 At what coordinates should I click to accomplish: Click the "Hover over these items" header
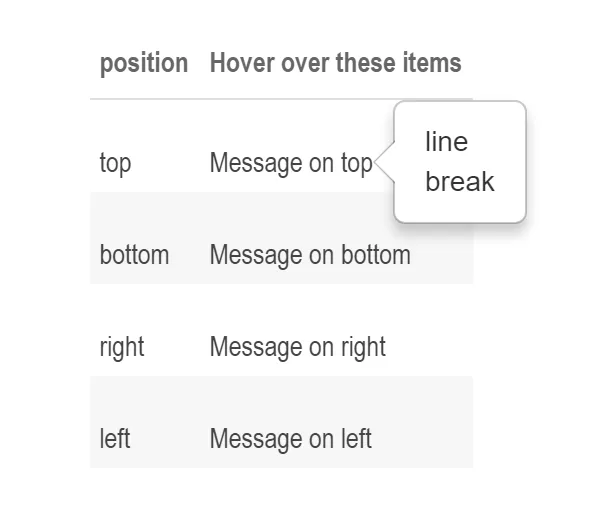tap(335, 64)
